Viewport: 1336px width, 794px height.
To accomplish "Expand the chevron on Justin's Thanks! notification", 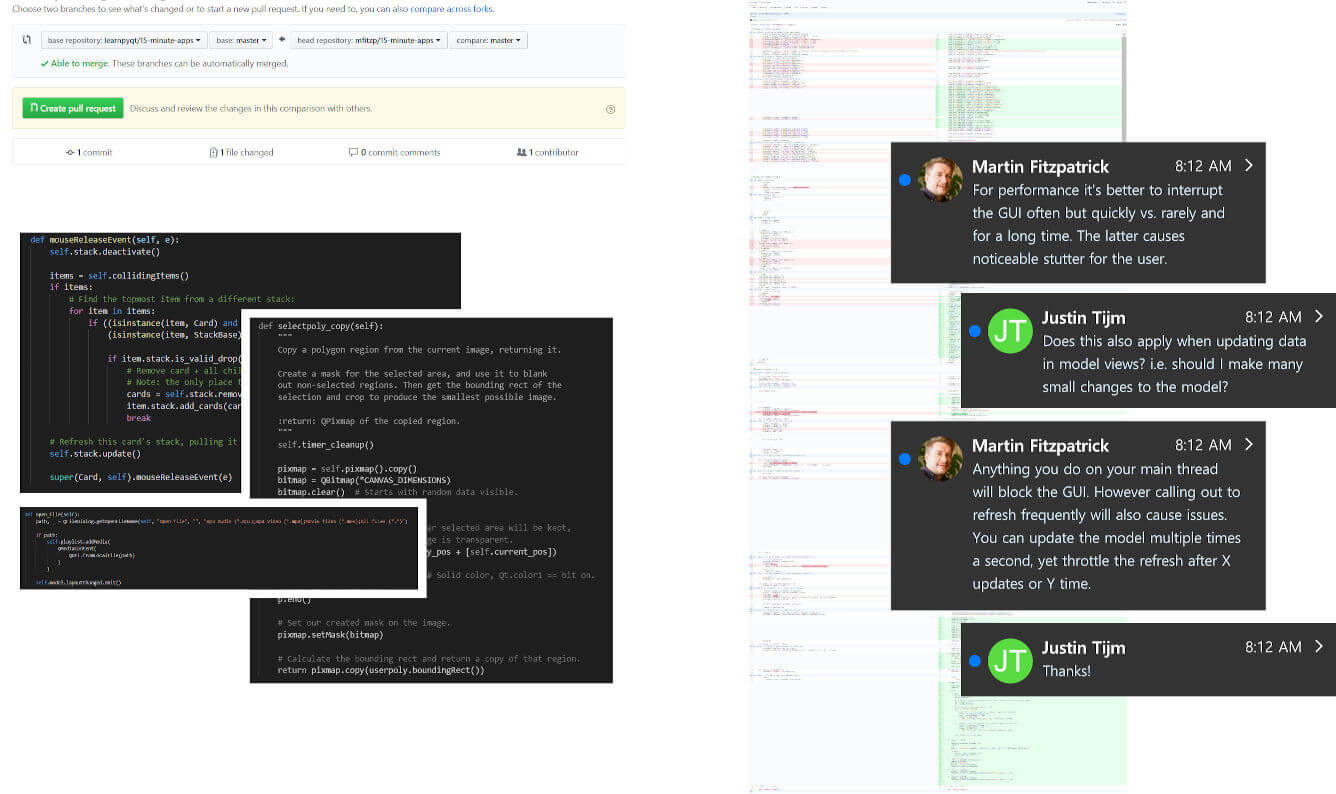I will point(1319,646).
